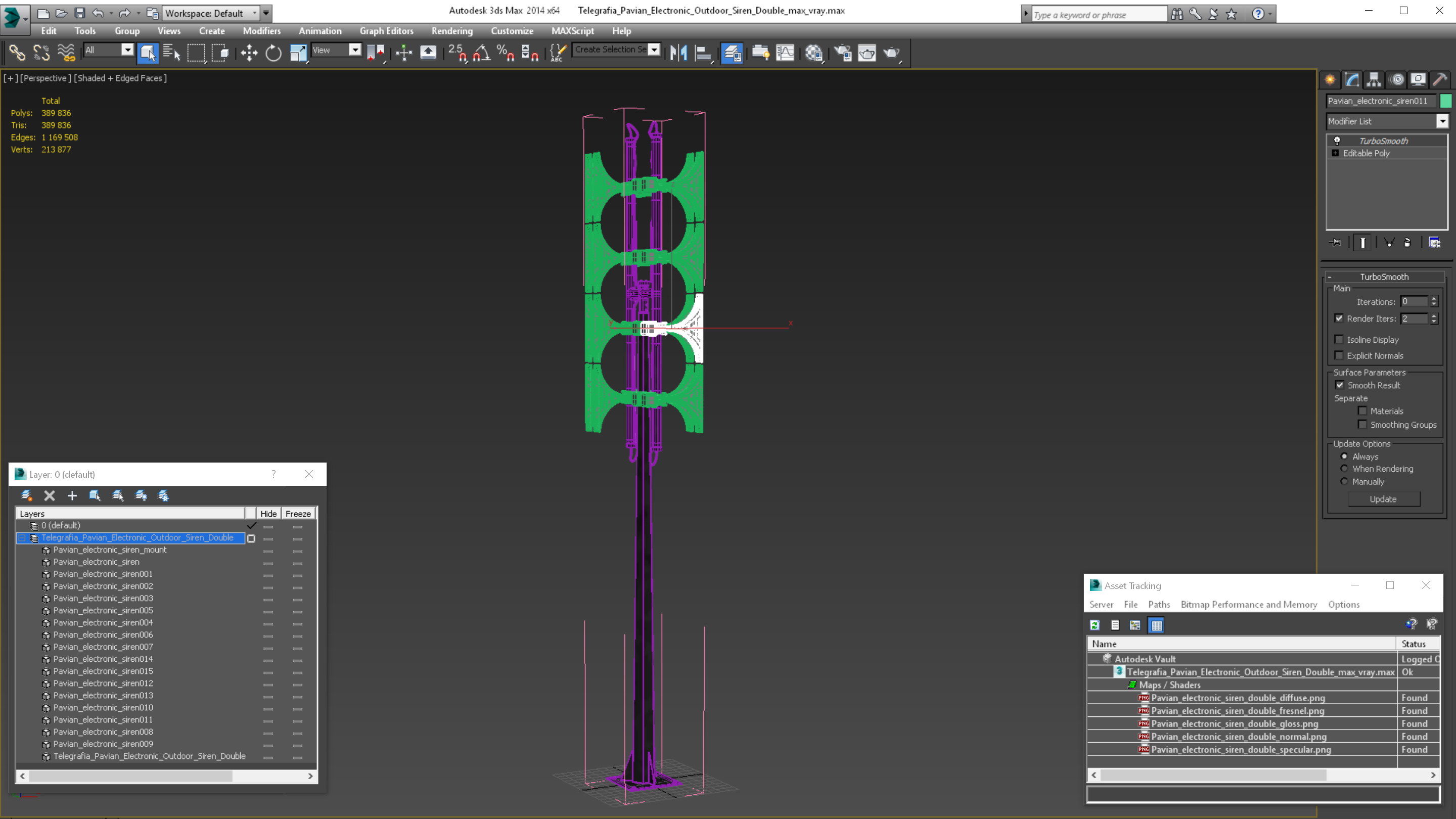Activate the Select and Rotate tool
This screenshot has height=819, width=1456.
click(x=274, y=53)
